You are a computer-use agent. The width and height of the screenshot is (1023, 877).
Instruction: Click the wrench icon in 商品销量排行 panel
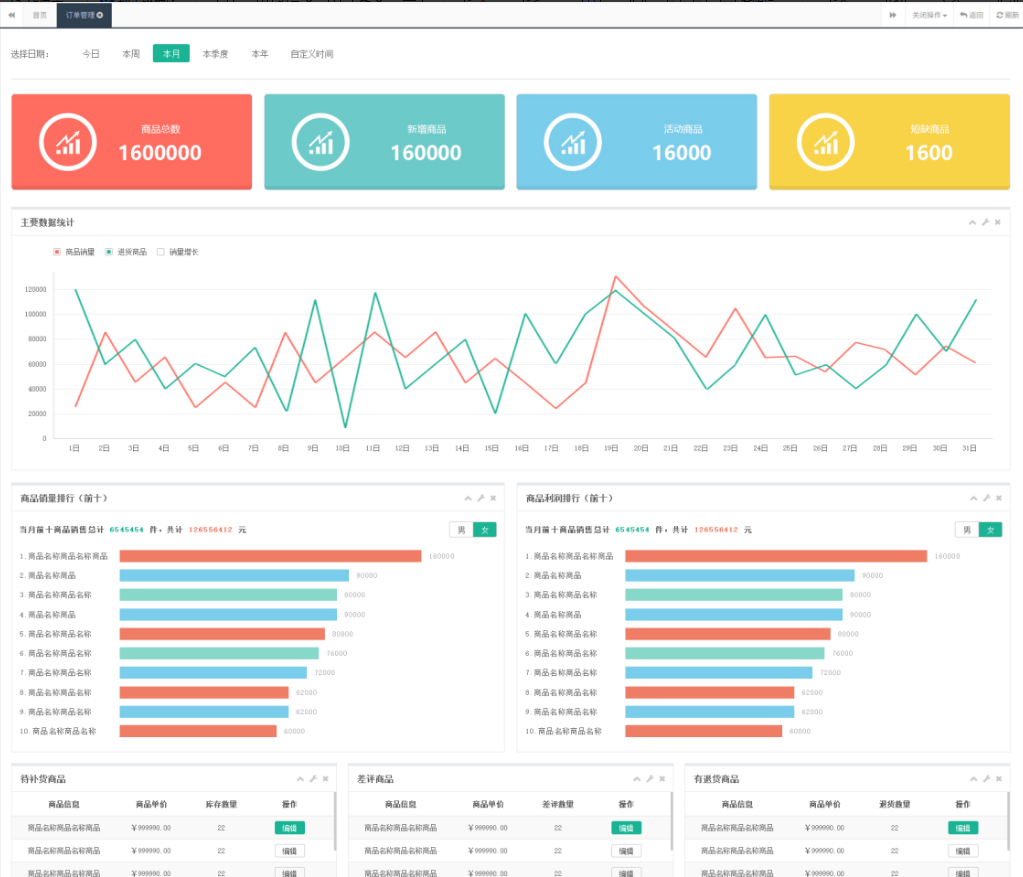click(480, 498)
